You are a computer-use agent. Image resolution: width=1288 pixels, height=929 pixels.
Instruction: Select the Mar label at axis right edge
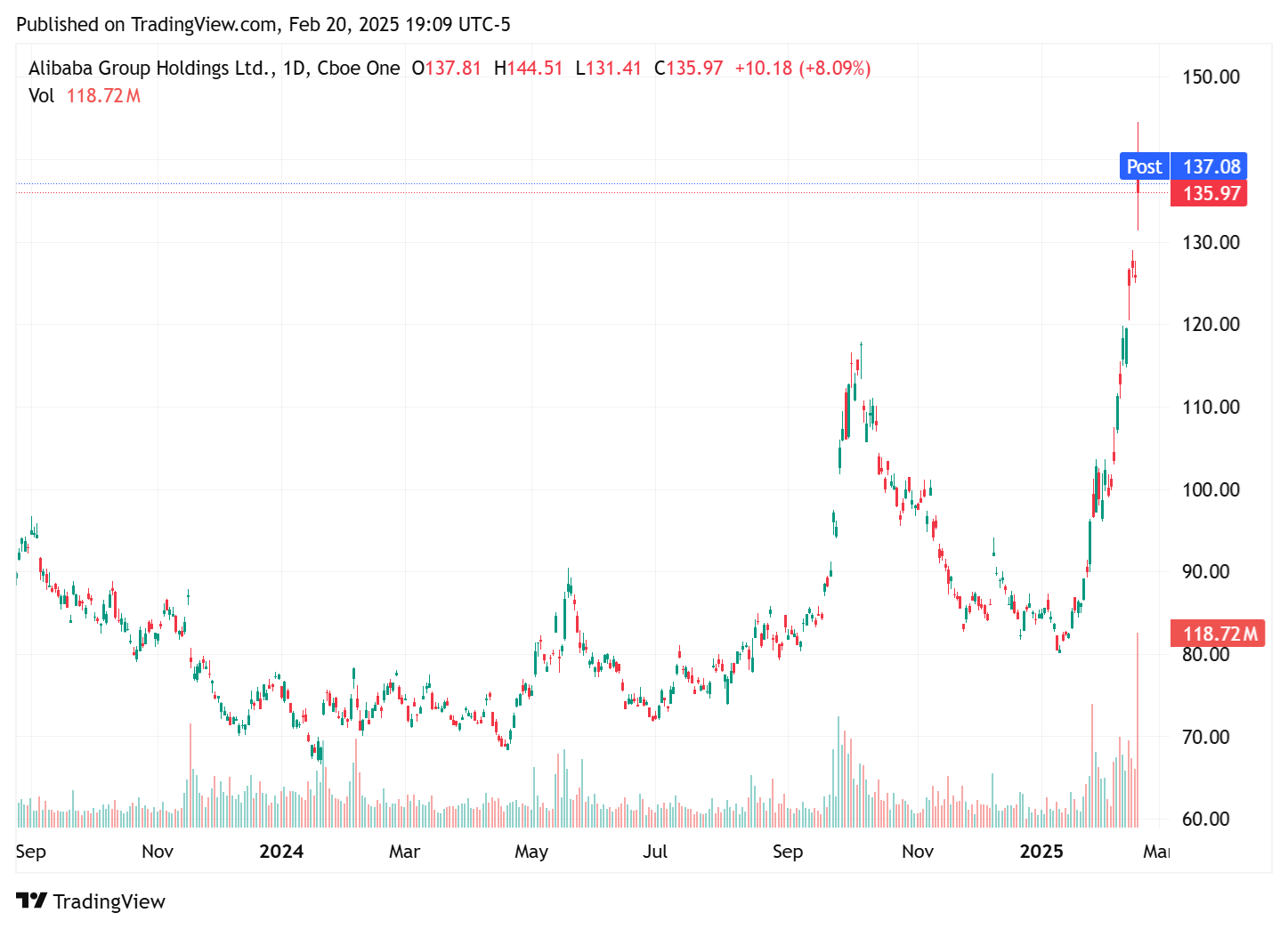pyautogui.click(x=1158, y=852)
